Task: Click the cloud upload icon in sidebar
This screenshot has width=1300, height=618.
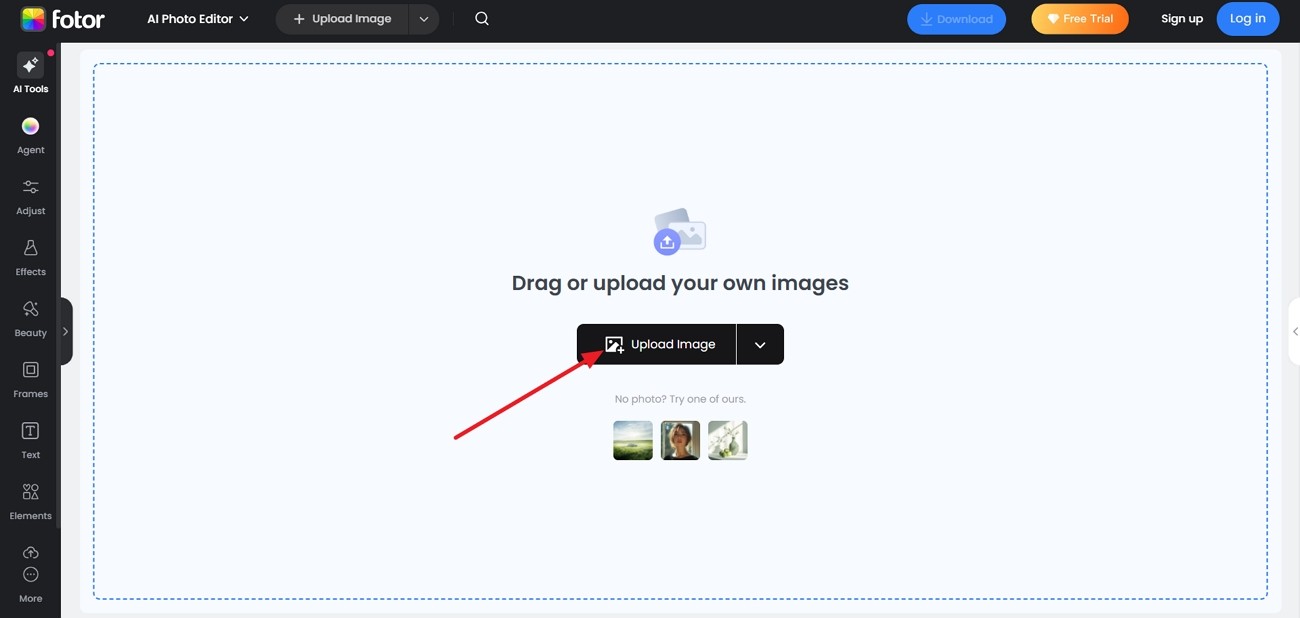Action: (x=30, y=553)
